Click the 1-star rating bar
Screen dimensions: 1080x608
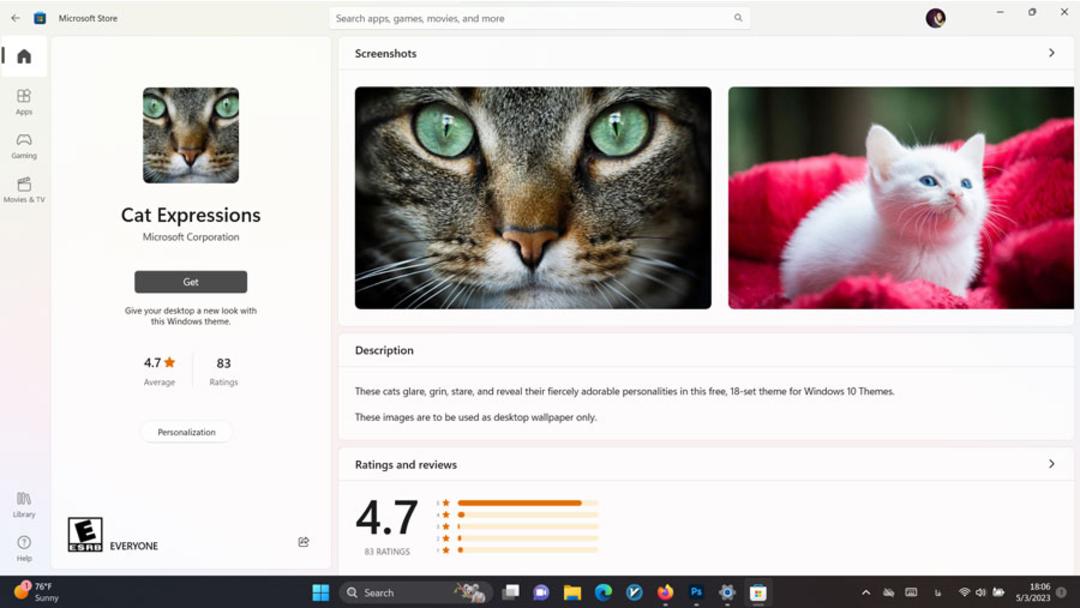[528, 549]
